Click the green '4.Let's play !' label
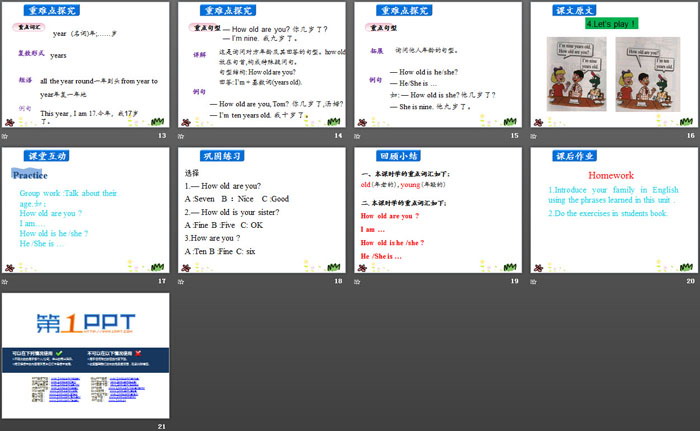This screenshot has height=431, width=700. 612,24
